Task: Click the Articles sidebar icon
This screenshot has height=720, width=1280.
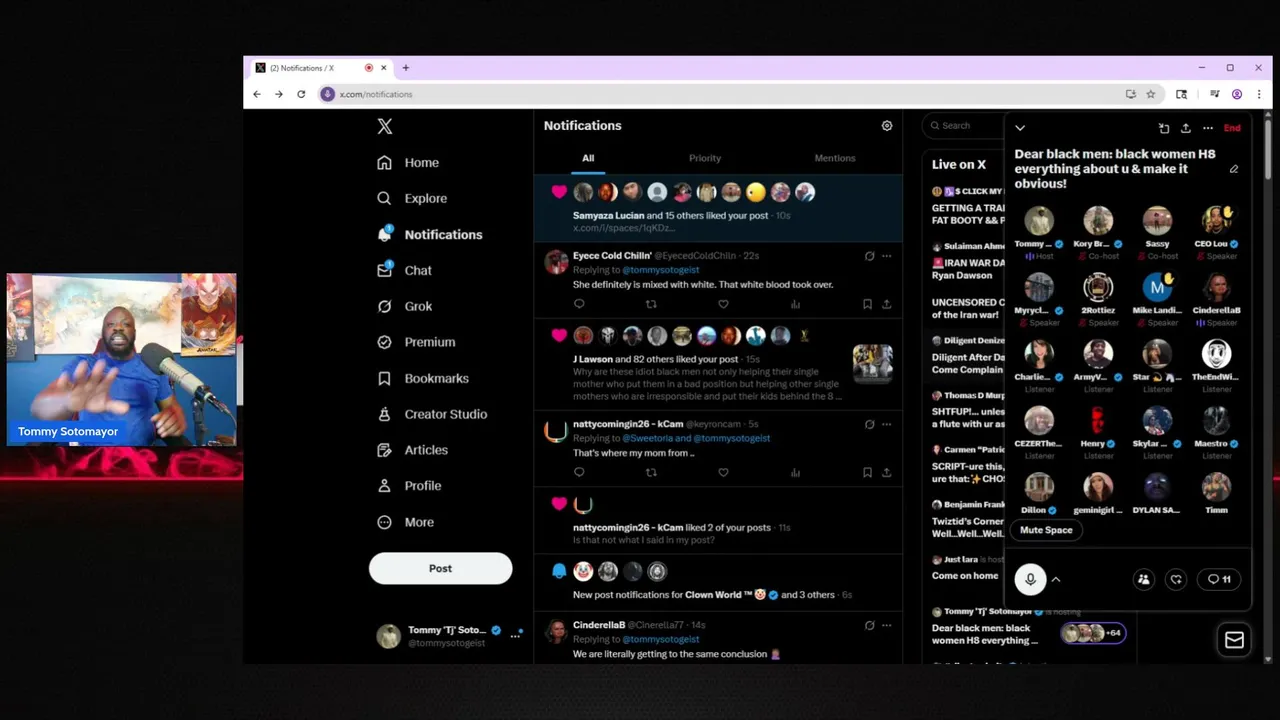Action: [x=384, y=450]
